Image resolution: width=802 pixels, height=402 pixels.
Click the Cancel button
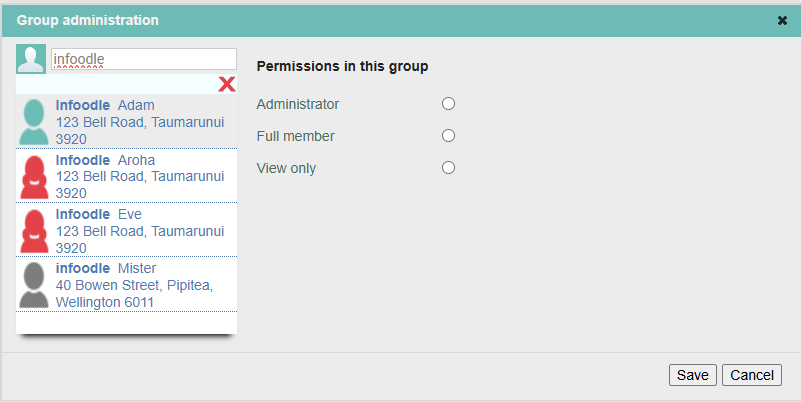coord(752,375)
